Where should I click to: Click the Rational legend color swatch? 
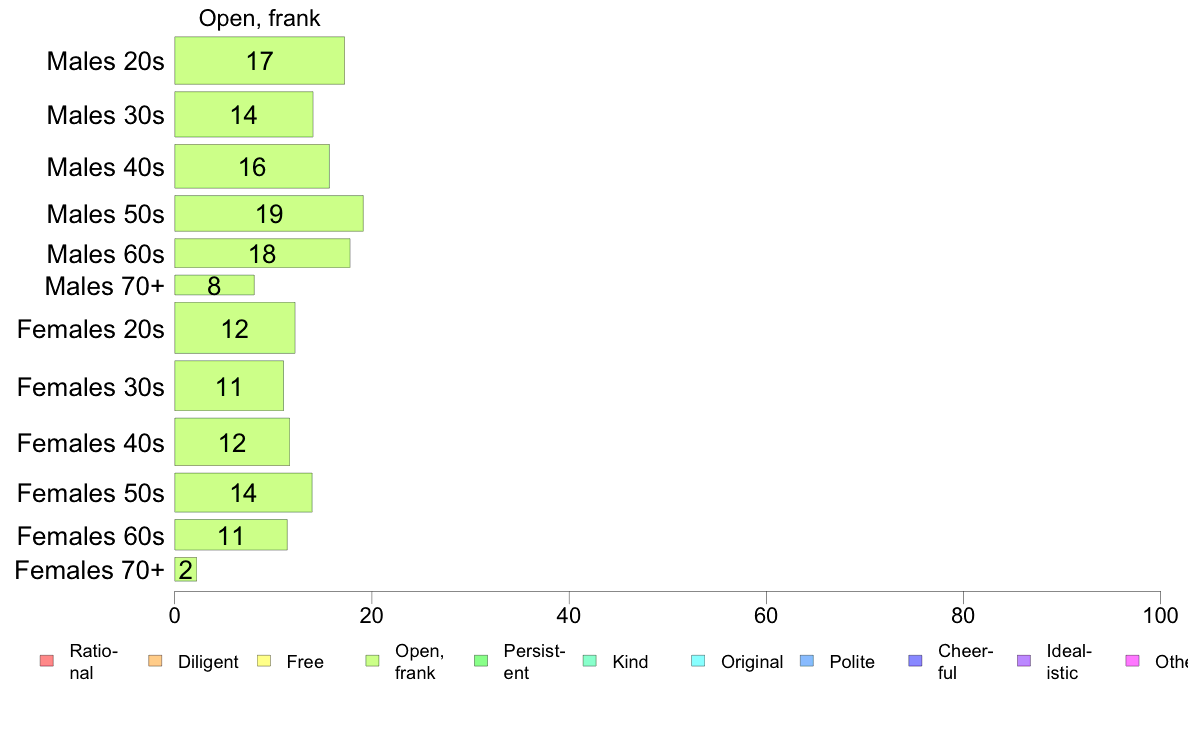[47, 661]
